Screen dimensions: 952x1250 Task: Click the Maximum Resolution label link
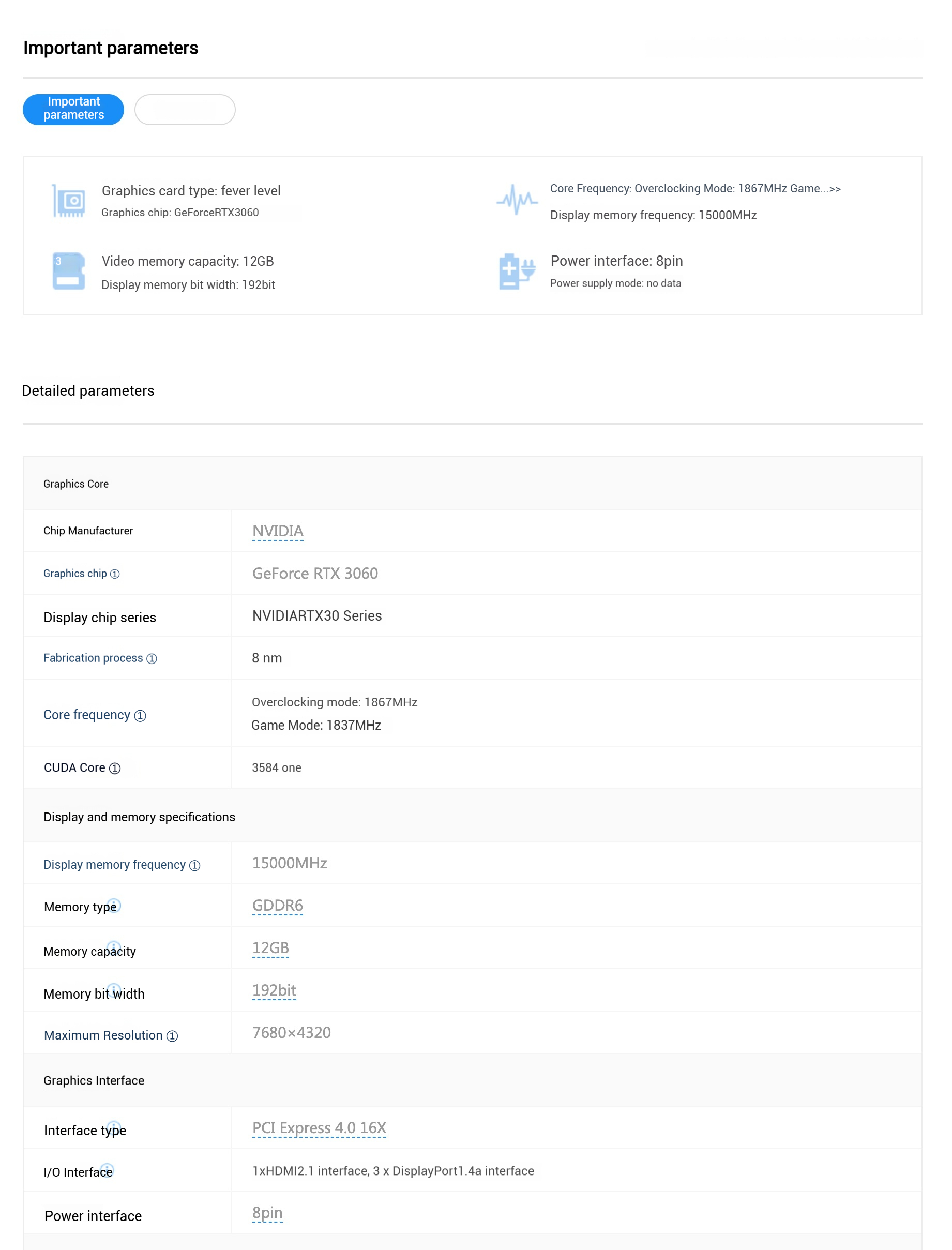tap(104, 1035)
